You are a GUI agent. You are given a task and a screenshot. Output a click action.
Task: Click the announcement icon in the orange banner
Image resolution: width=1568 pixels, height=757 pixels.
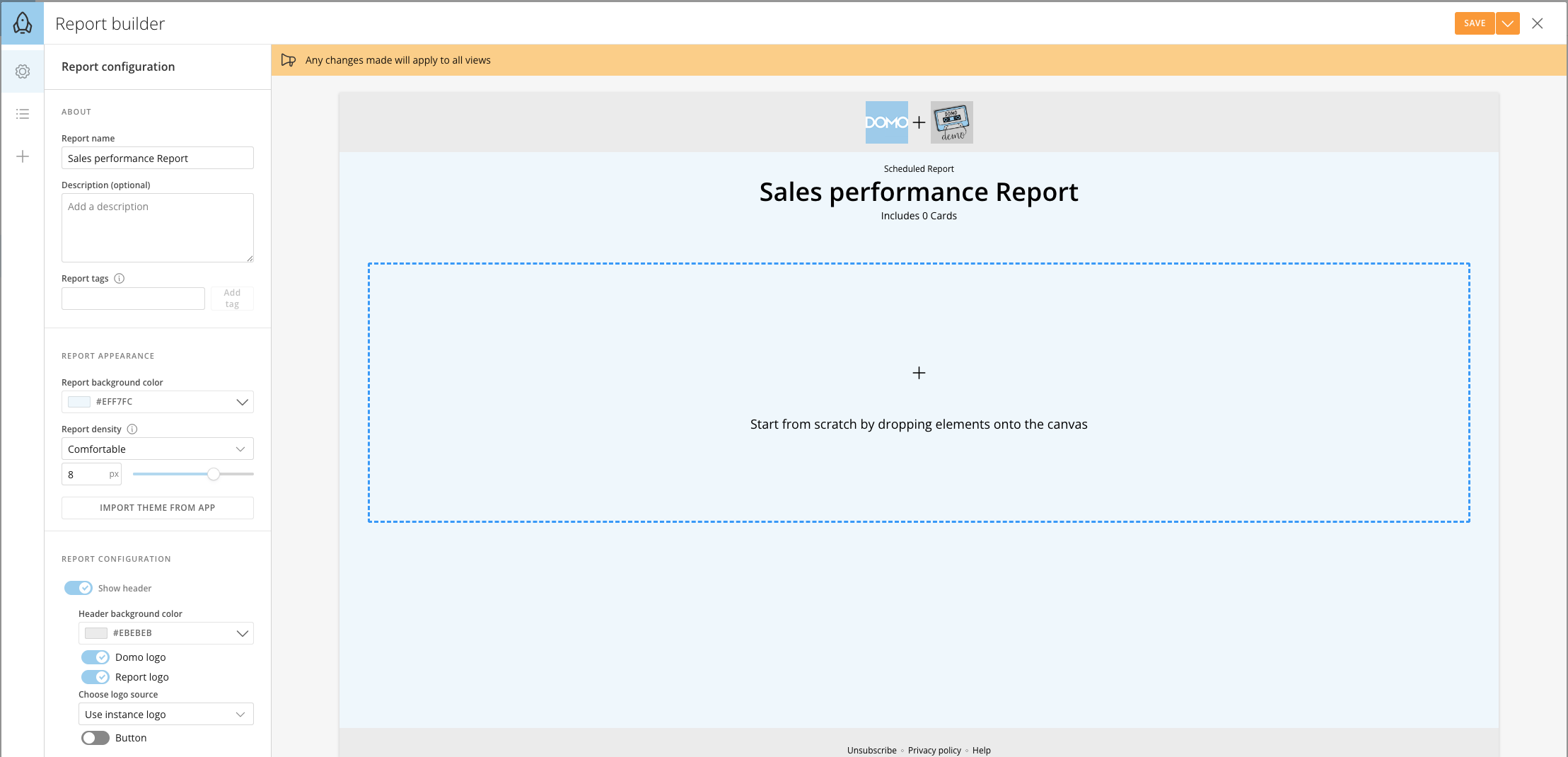click(288, 60)
